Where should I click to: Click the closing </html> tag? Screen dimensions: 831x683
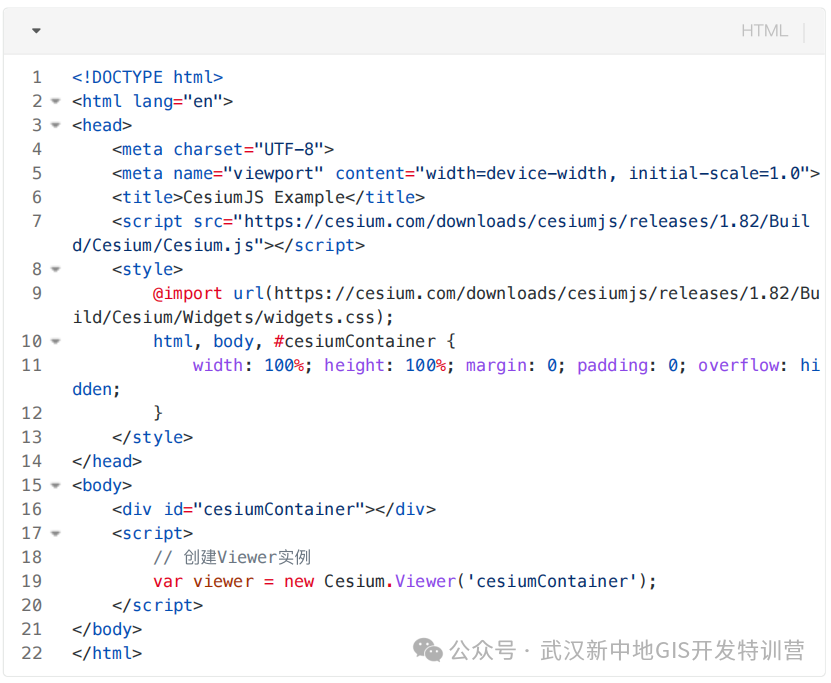pyautogui.click(x=107, y=653)
